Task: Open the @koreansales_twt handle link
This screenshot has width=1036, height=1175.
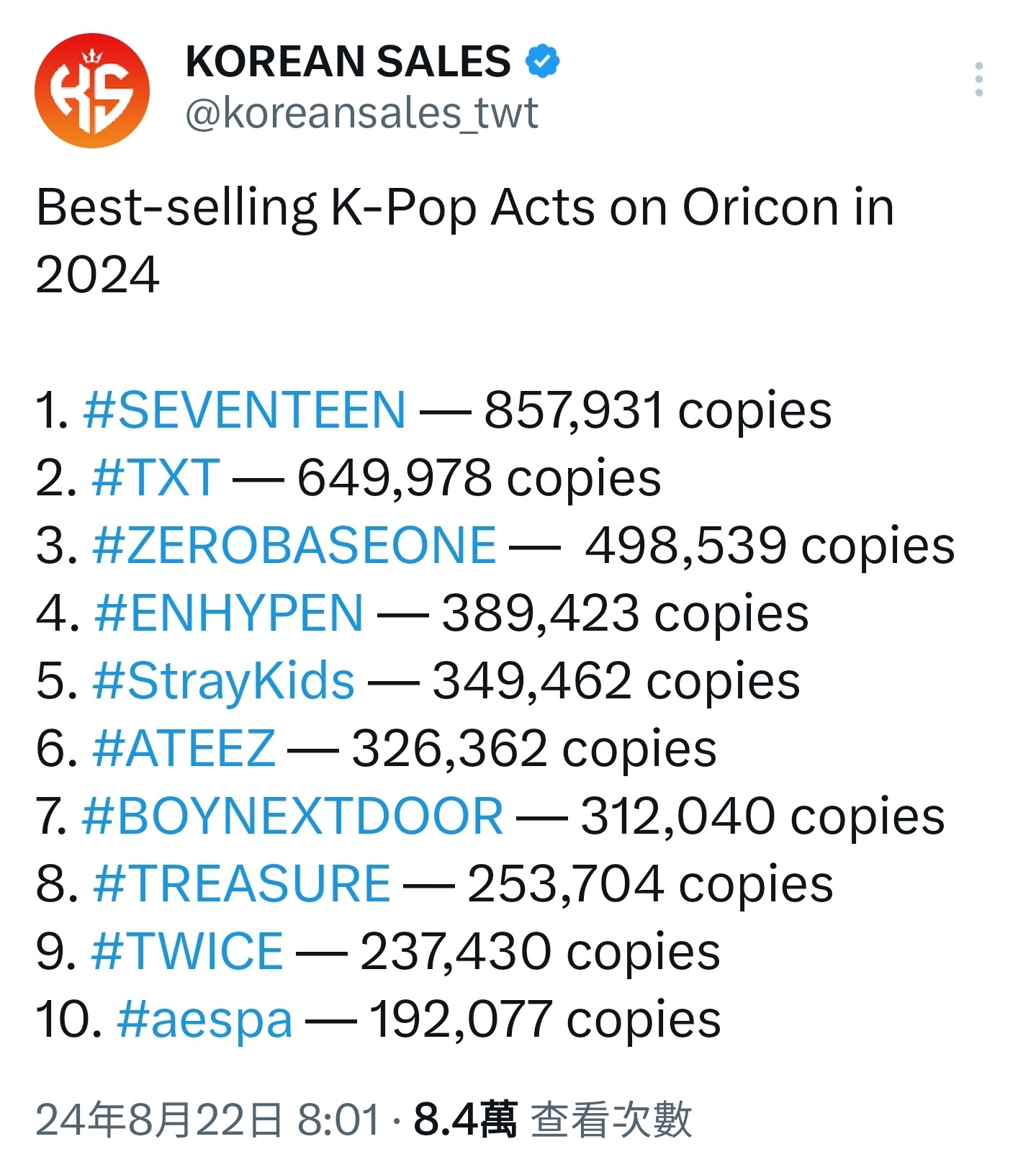Action: click(361, 113)
